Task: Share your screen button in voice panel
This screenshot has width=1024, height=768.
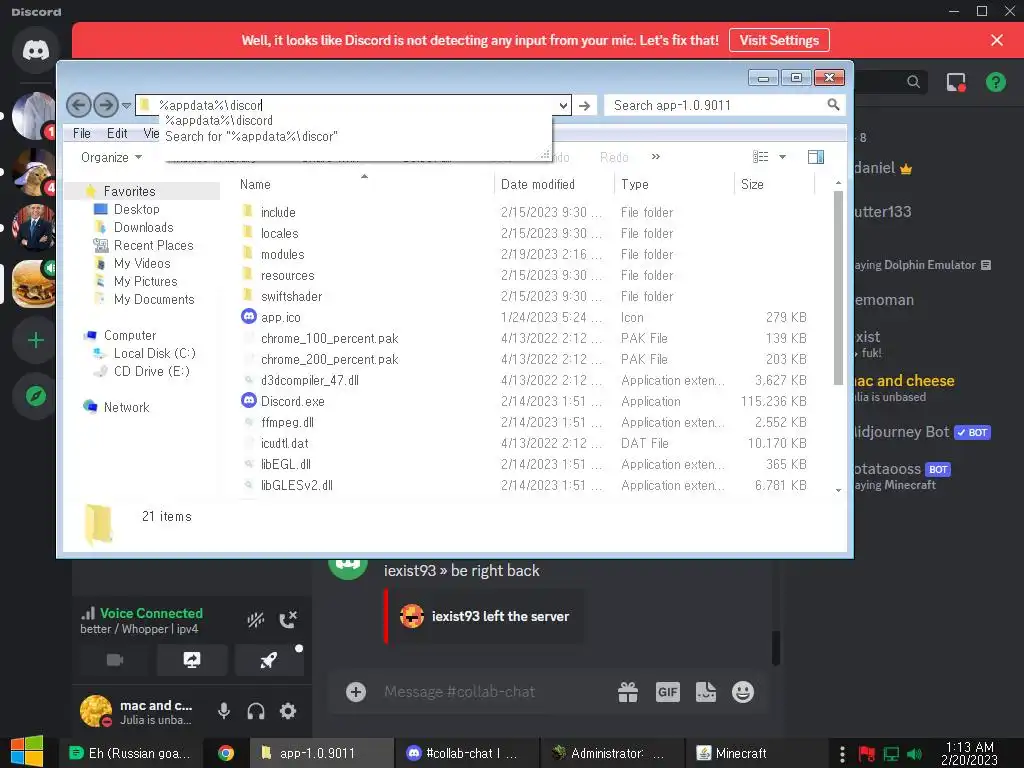Action: pos(192,660)
